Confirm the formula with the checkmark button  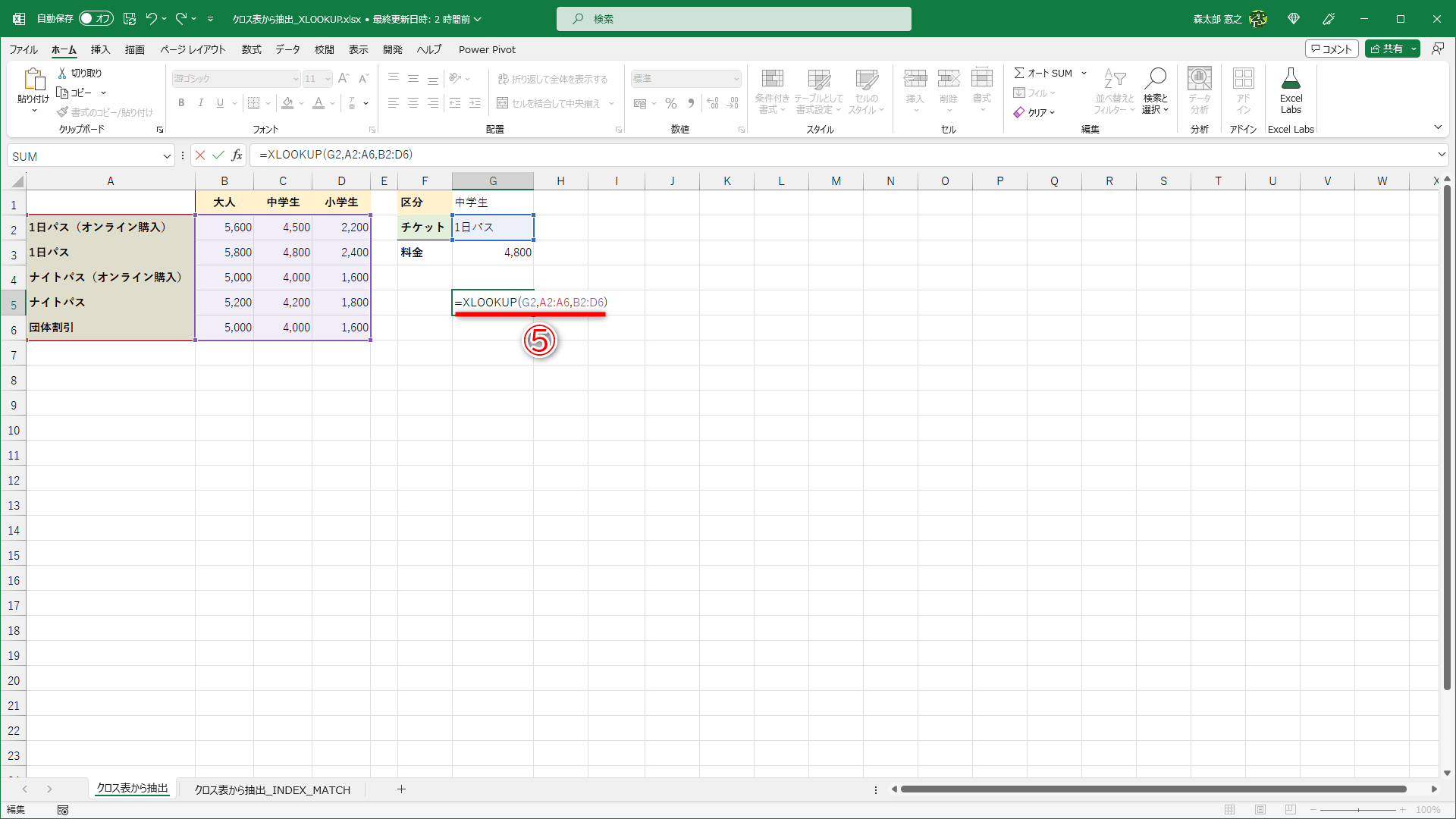(x=218, y=155)
